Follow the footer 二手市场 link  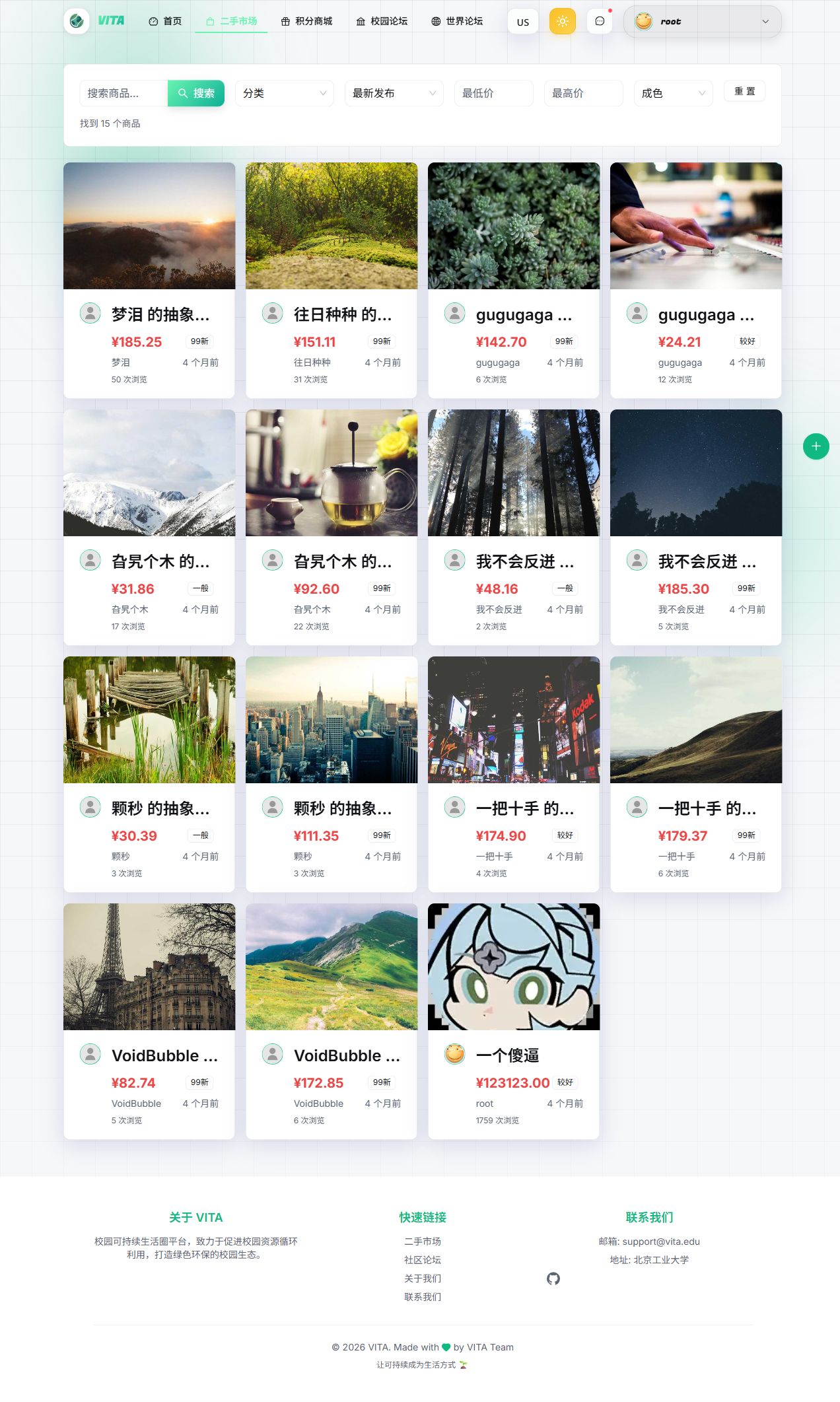tap(423, 1242)
